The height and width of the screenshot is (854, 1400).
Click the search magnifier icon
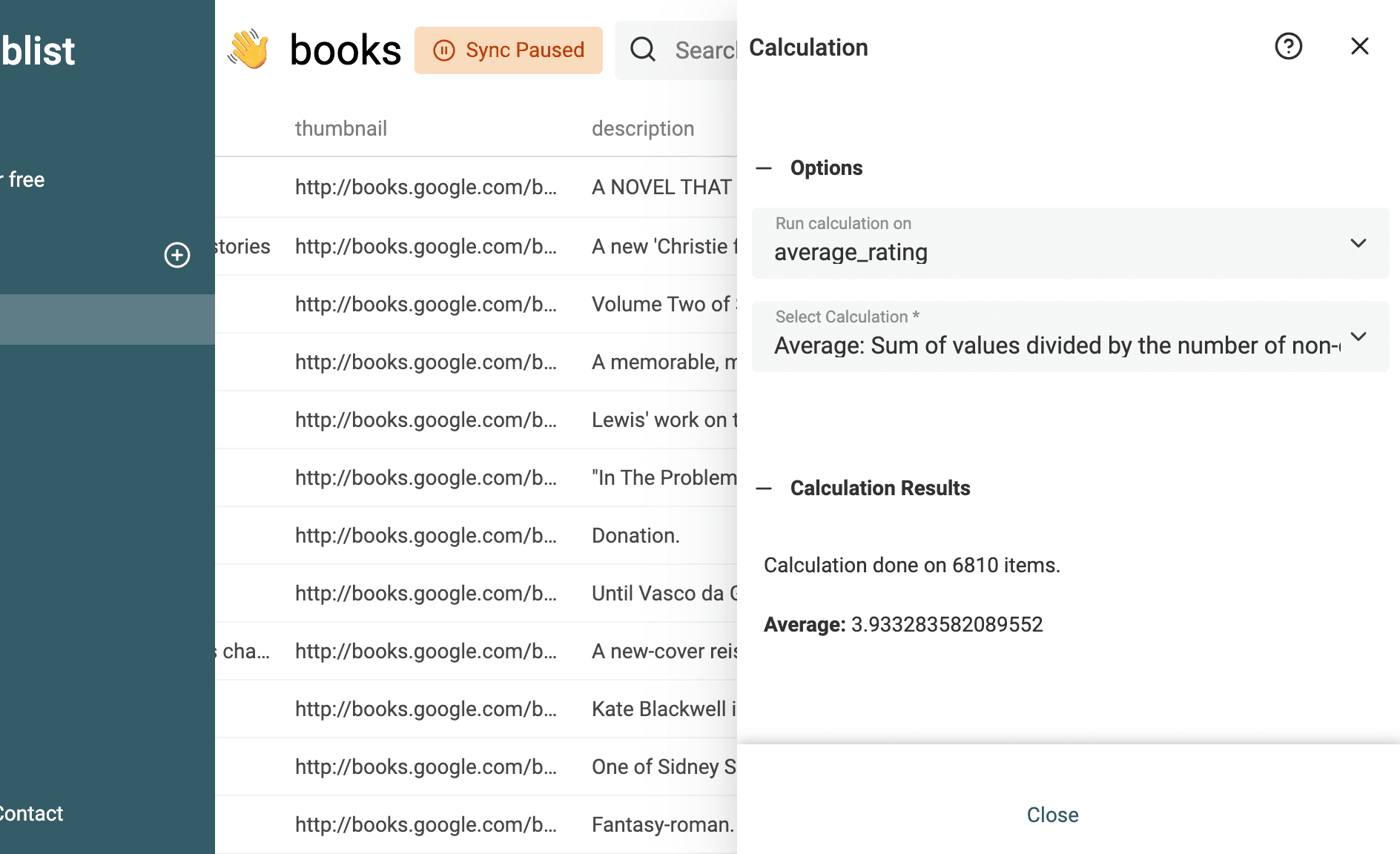click(642, 50)
